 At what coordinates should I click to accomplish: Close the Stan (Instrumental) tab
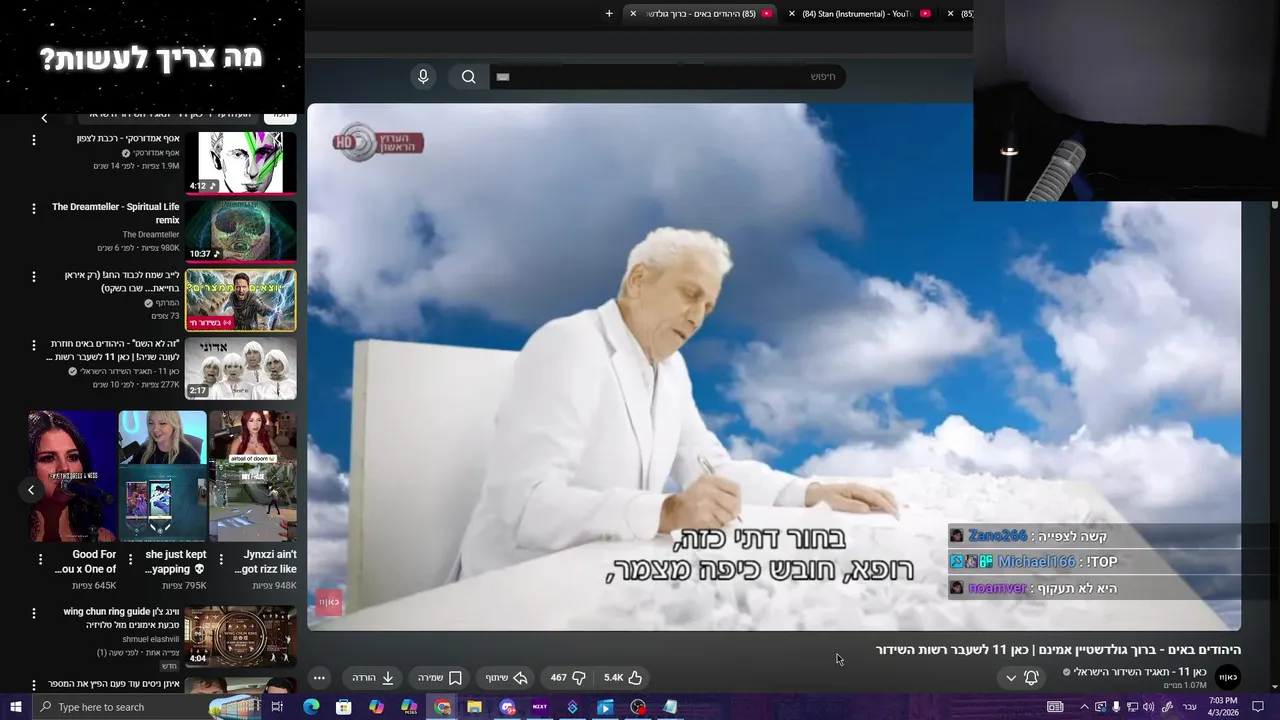[x=792, y=13]
